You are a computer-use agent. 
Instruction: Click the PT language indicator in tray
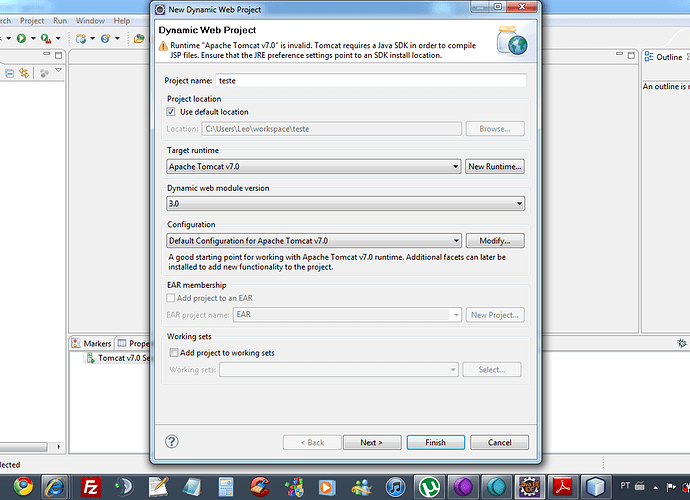coord(625,485)
